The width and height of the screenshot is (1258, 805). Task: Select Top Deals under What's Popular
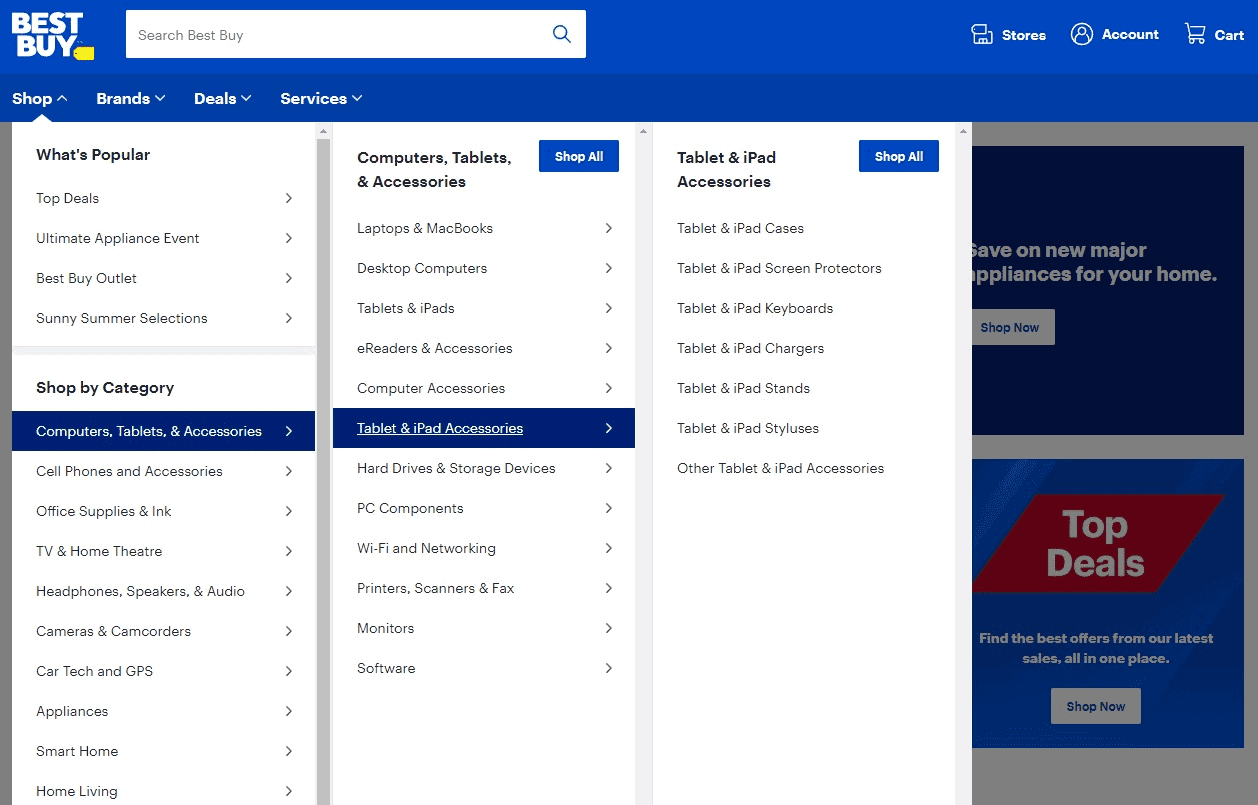point(67,198)
